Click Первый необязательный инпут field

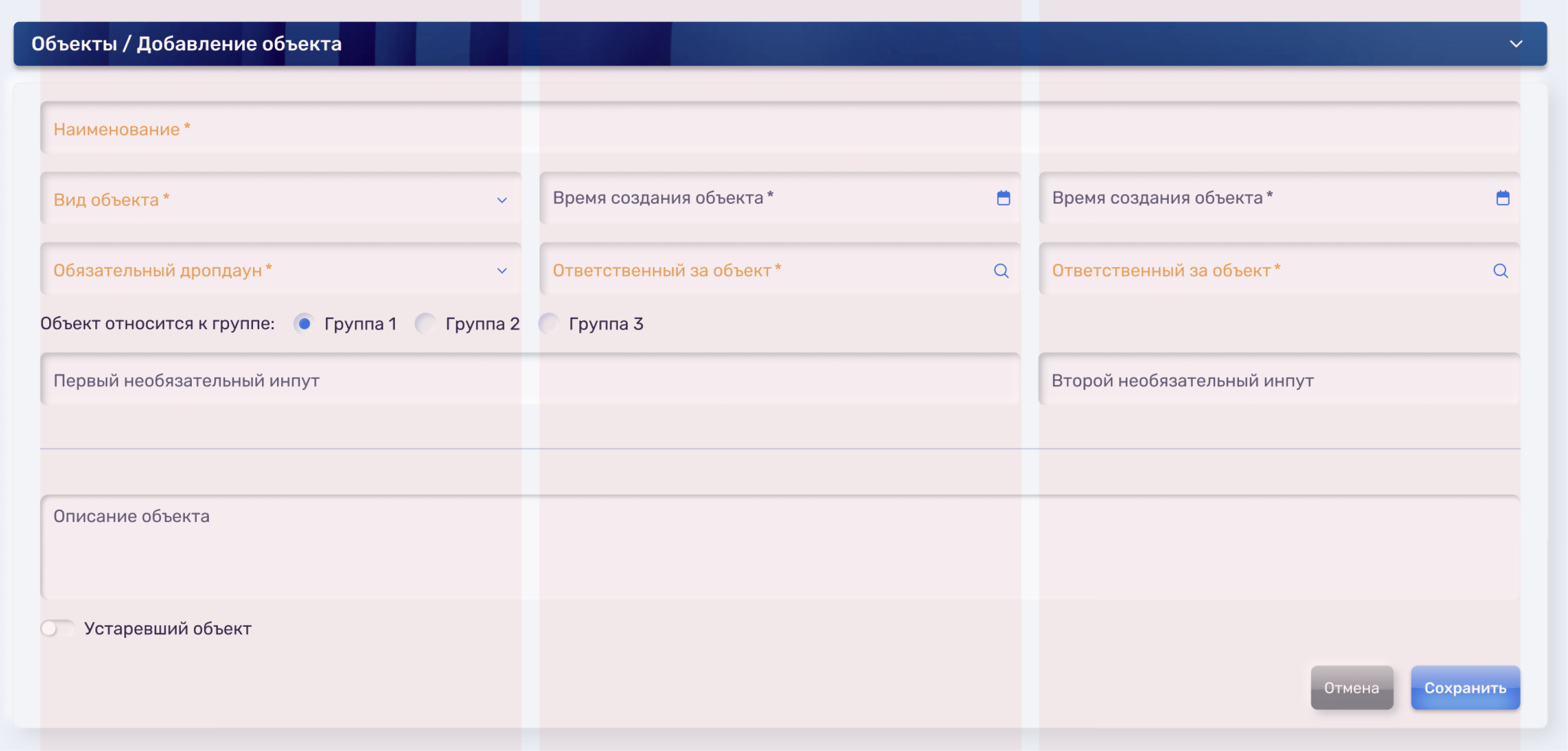tap(530, 379)
